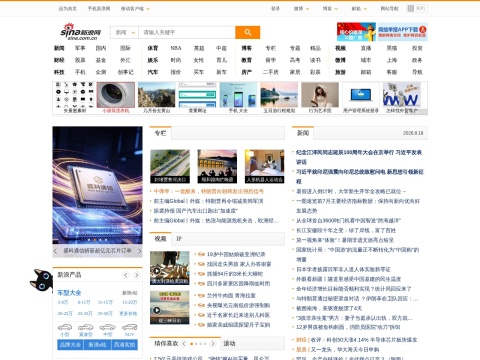Click video icon before 兰州牛肉面 headline
This screenshot has height=360, width=480.
(201, 296)
